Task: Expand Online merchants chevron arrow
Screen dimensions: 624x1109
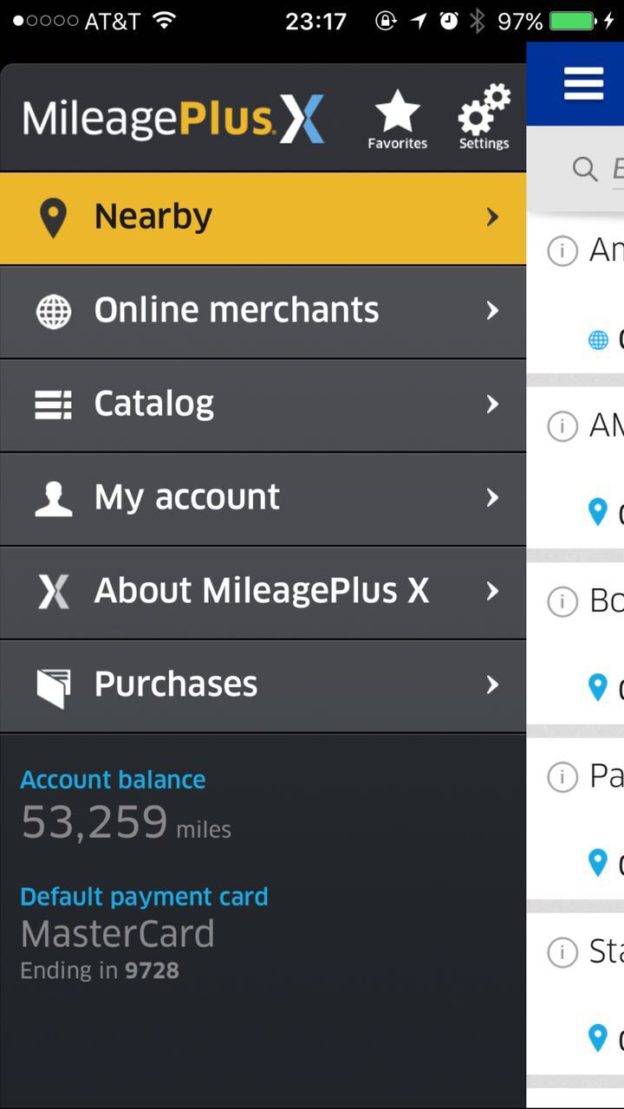Action: coord(491,311)
